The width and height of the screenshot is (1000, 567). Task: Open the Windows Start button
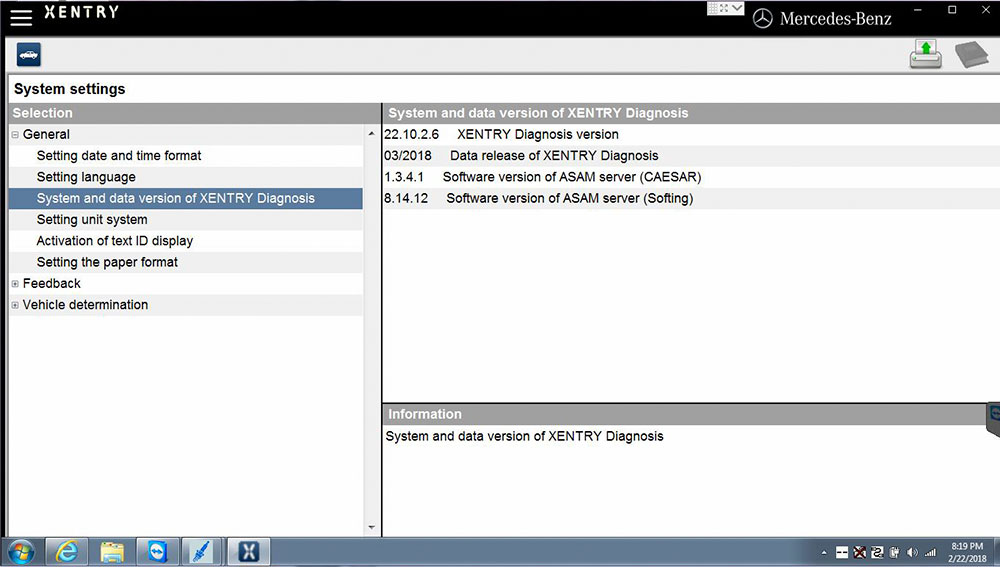pyautogui.click(x=22, y=552)
